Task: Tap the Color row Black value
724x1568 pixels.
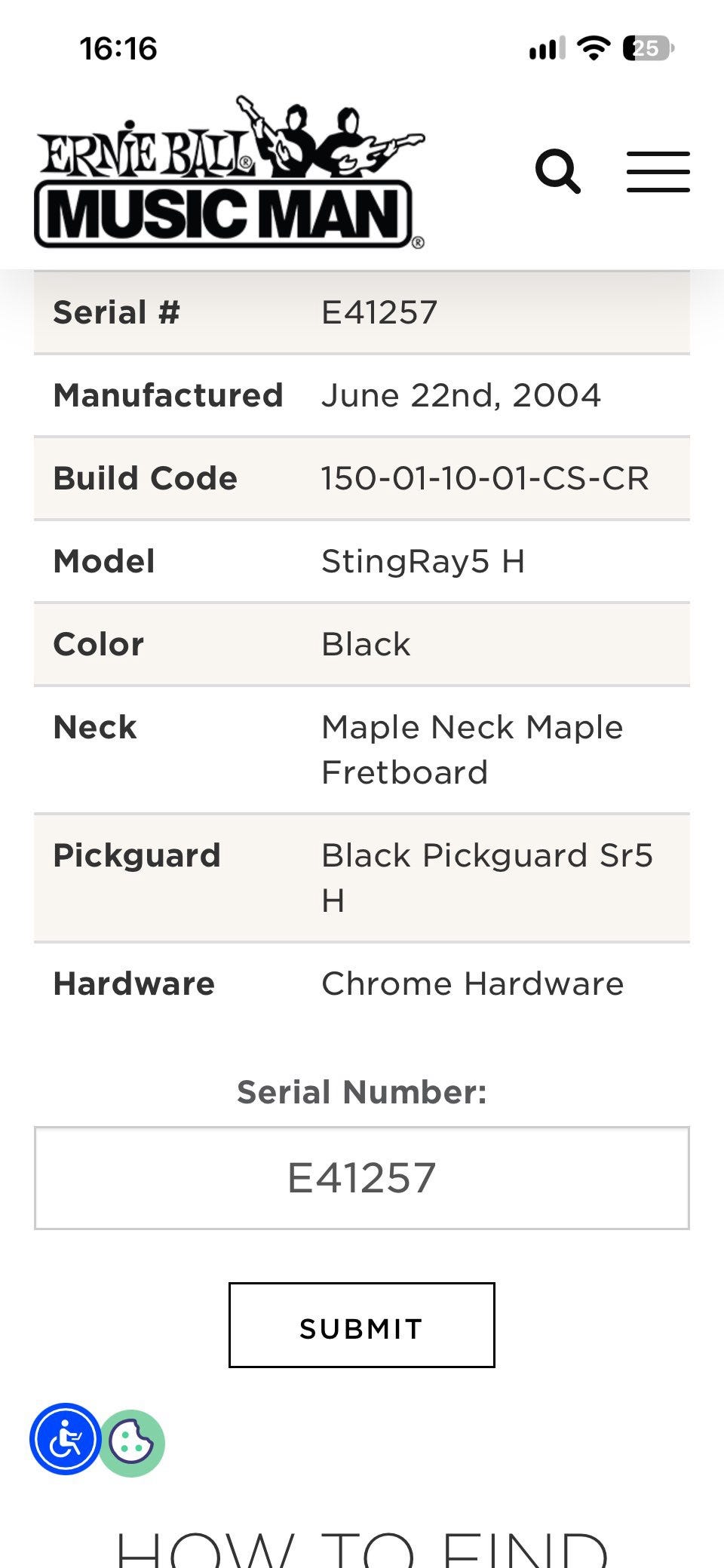Action: point(366,644)
